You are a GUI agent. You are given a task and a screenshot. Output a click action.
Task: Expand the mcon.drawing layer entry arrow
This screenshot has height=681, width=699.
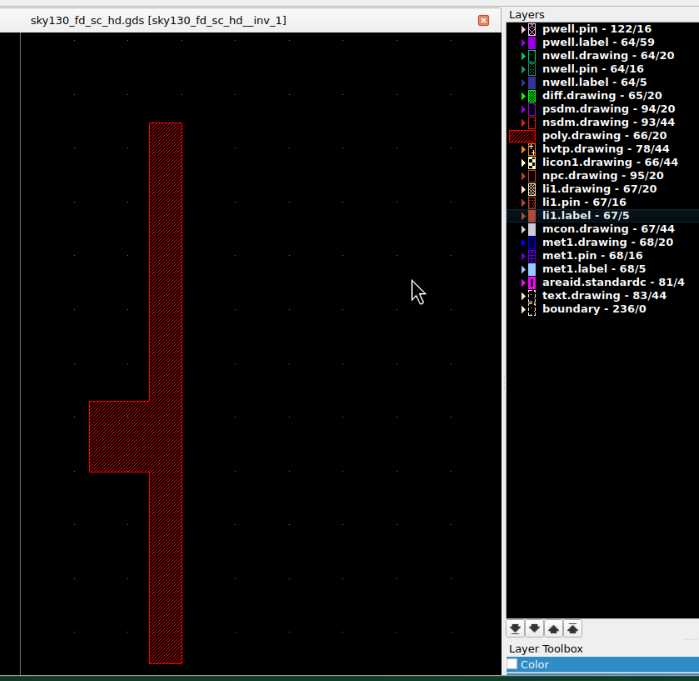pos(523,229)
